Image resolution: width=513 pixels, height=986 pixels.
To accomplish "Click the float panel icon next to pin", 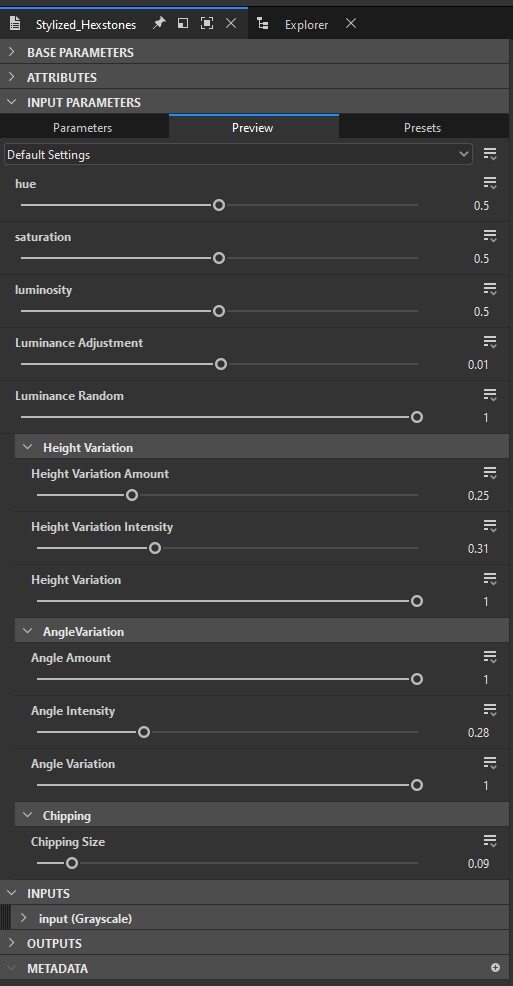I will pyautogui.click(x=183, y=23).
